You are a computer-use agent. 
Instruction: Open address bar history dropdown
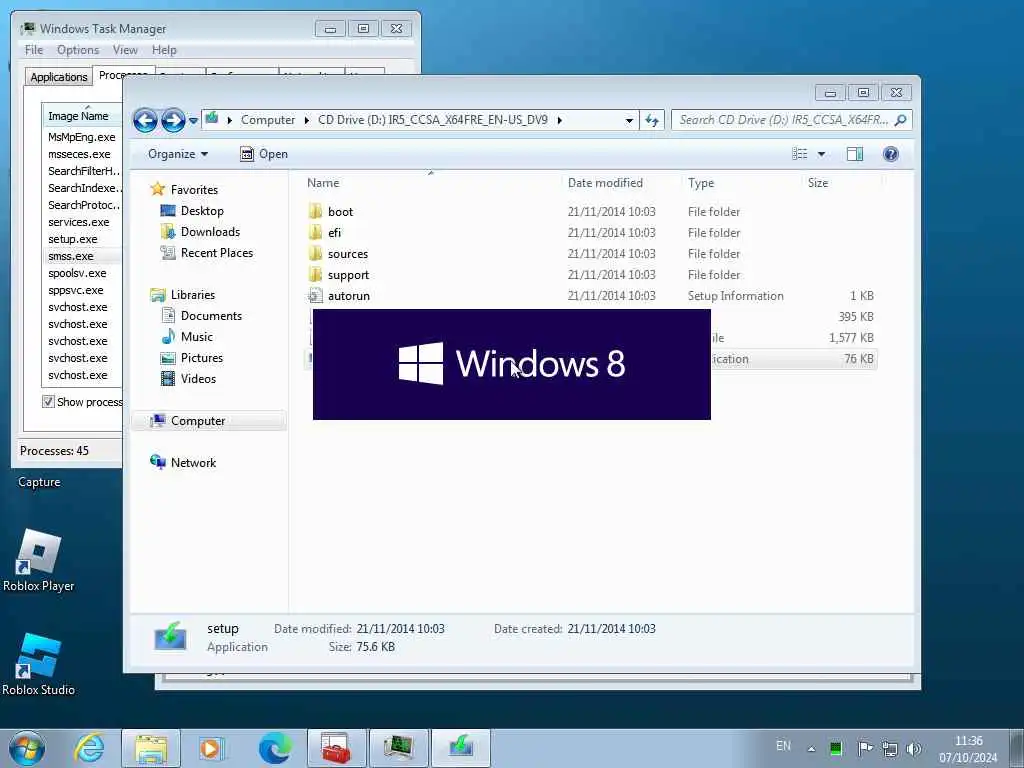(x=629, y=120)
